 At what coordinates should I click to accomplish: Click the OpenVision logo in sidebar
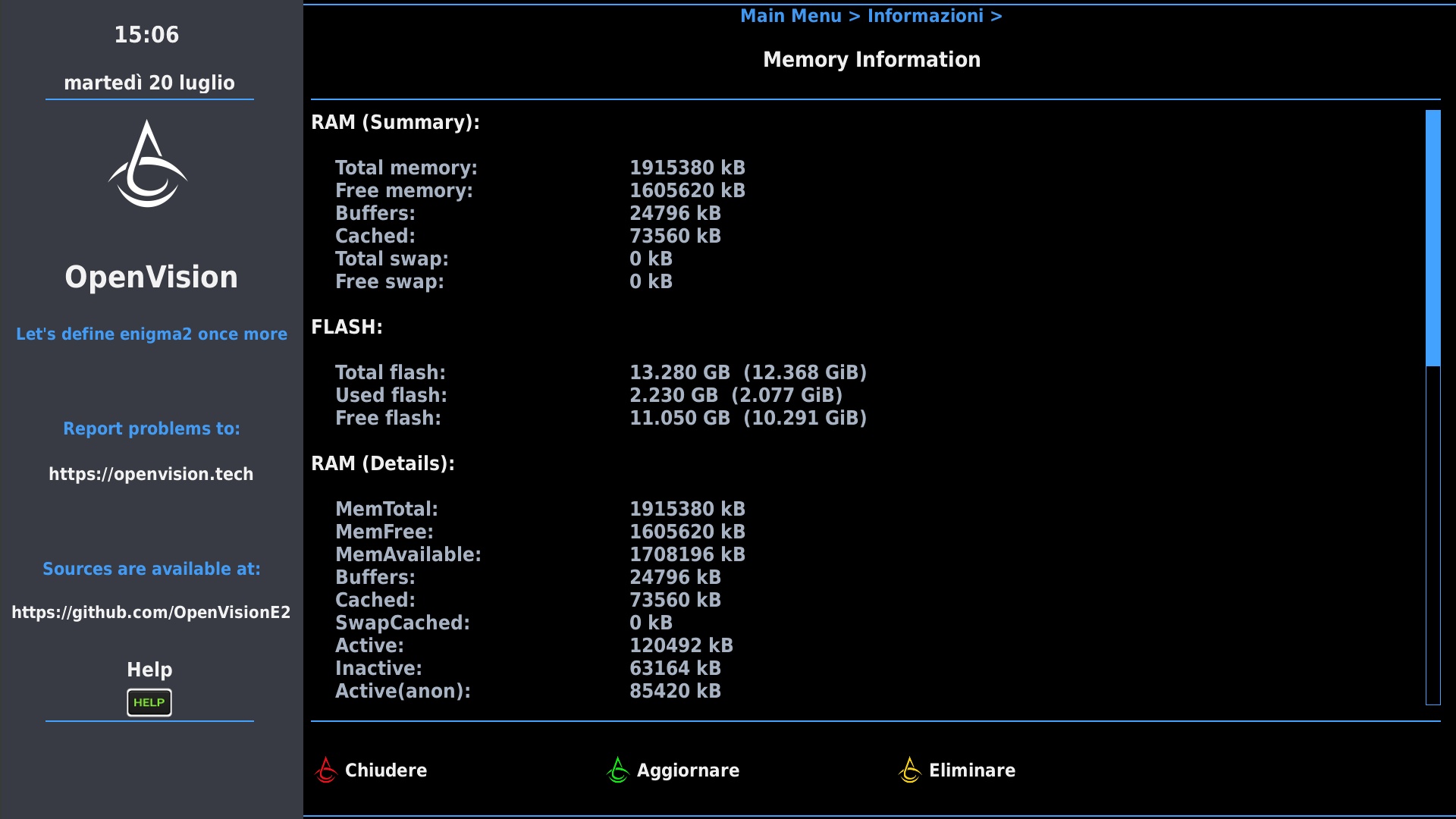pyautogui.click(x=148, y=165)
